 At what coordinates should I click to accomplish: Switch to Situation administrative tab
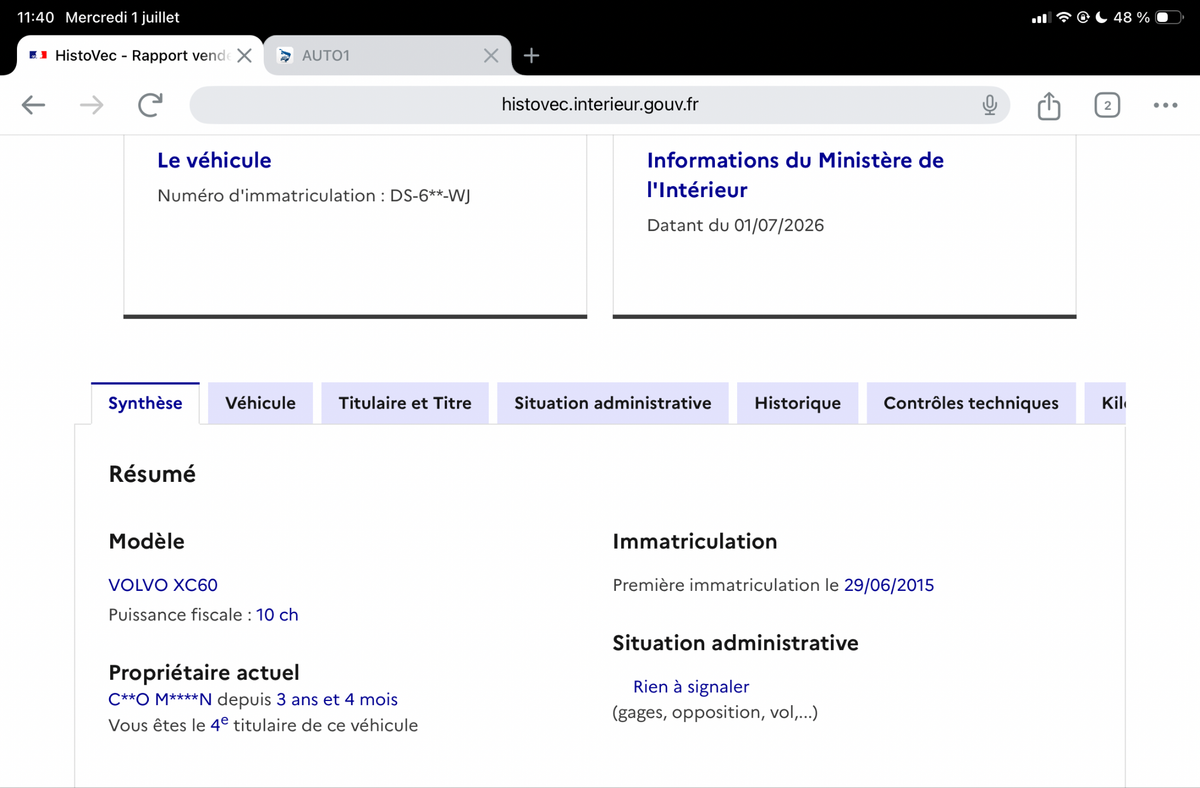coord(613,403)
